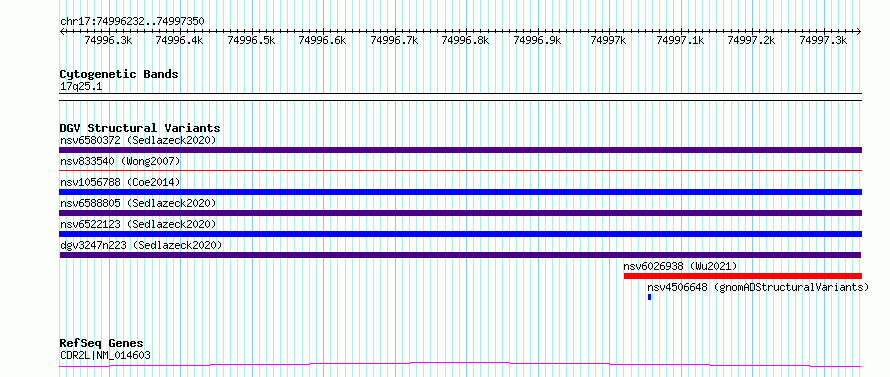Open the DGV Structural Variants track title

140,128
